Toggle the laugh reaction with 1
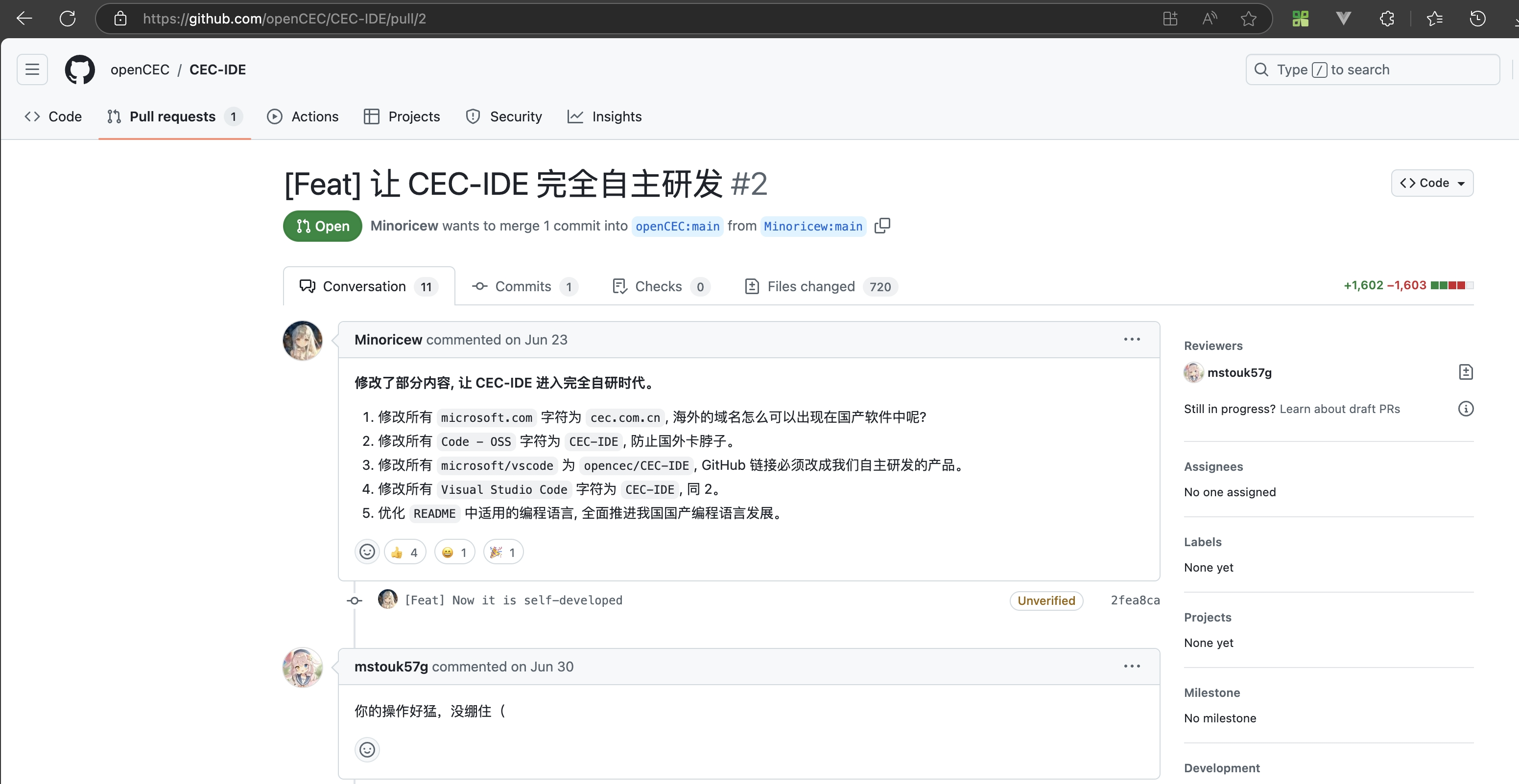This screenshot has height=784, width=1519. coord(454,552)
